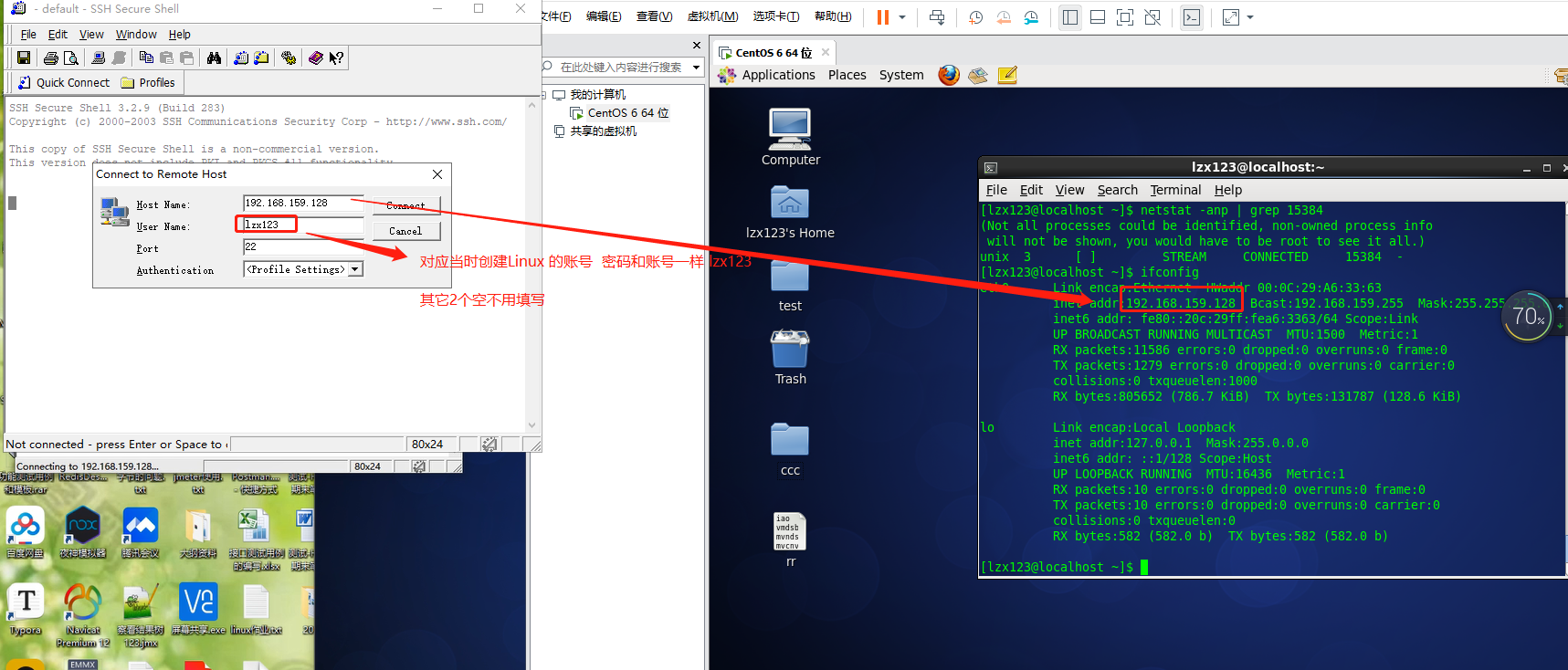Open the mail icon in CentOS panel

(978, 75)
